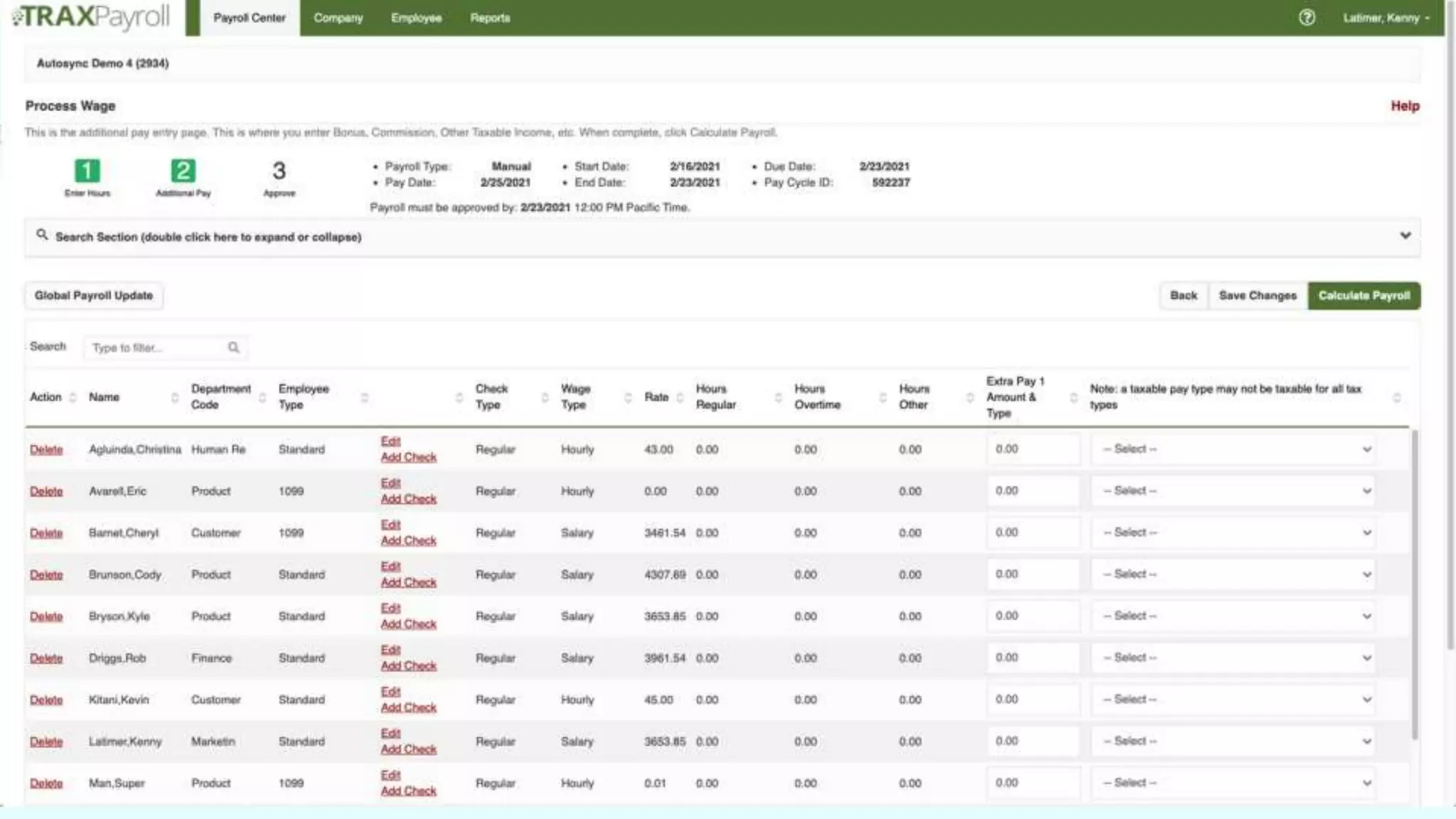Click the magnifier icon in filter box
The image size is (1456, 819).
233,348
